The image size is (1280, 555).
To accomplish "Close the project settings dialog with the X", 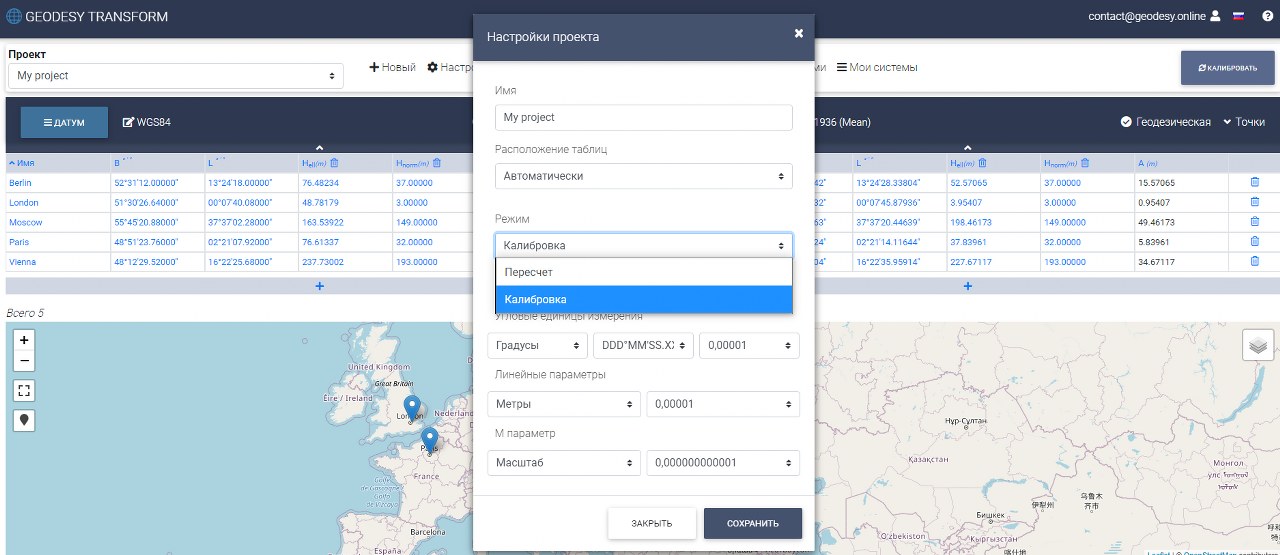I will coord(799,33).
